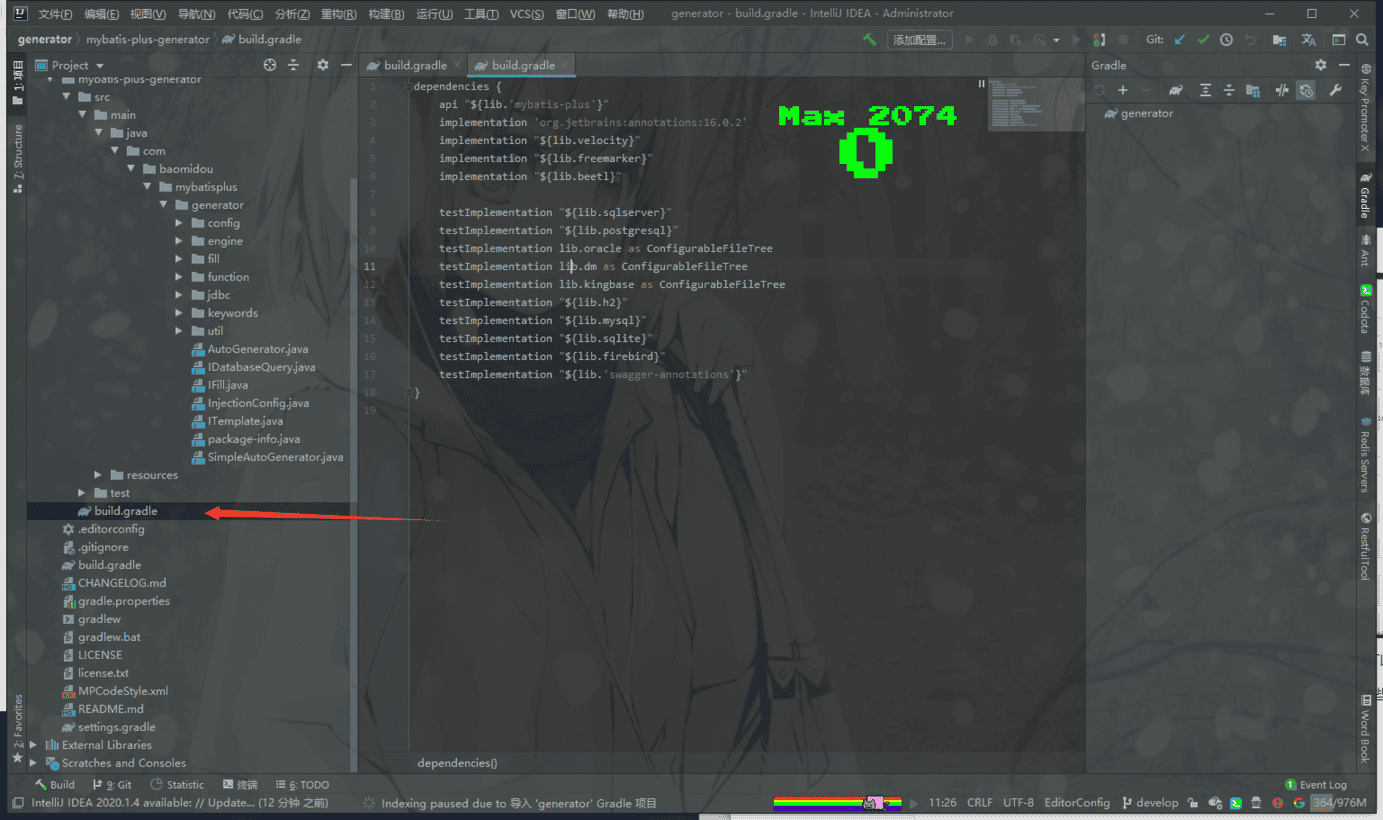Open Gradle build tool settings wrench

coord(1335,90)
